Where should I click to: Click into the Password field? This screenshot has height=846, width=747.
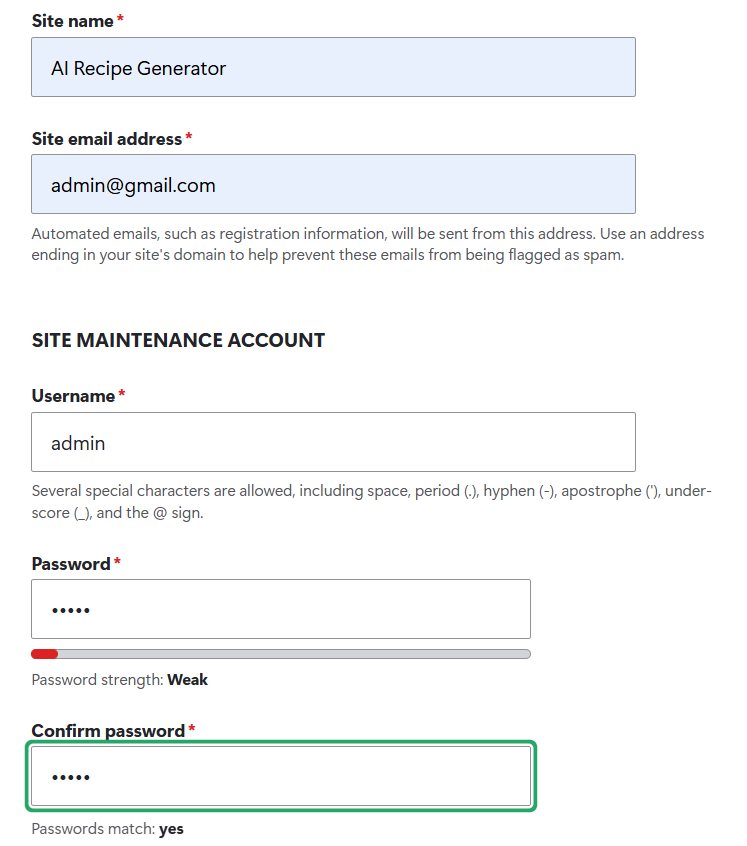coord(281,609)
